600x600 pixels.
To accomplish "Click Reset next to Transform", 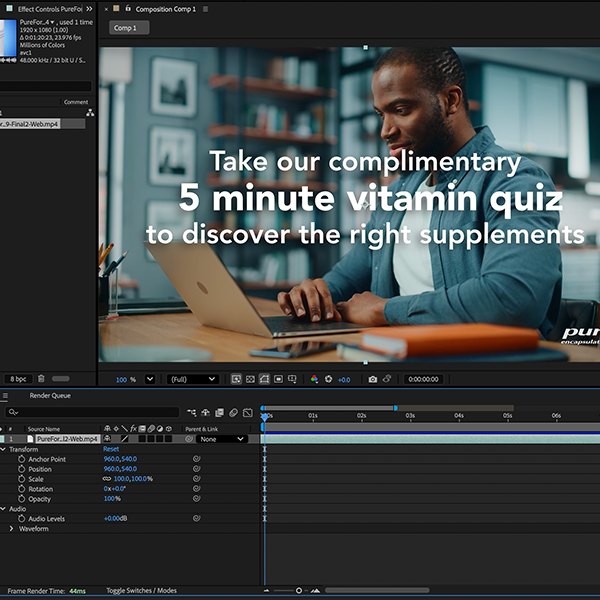I will click(x=111, y=449).
